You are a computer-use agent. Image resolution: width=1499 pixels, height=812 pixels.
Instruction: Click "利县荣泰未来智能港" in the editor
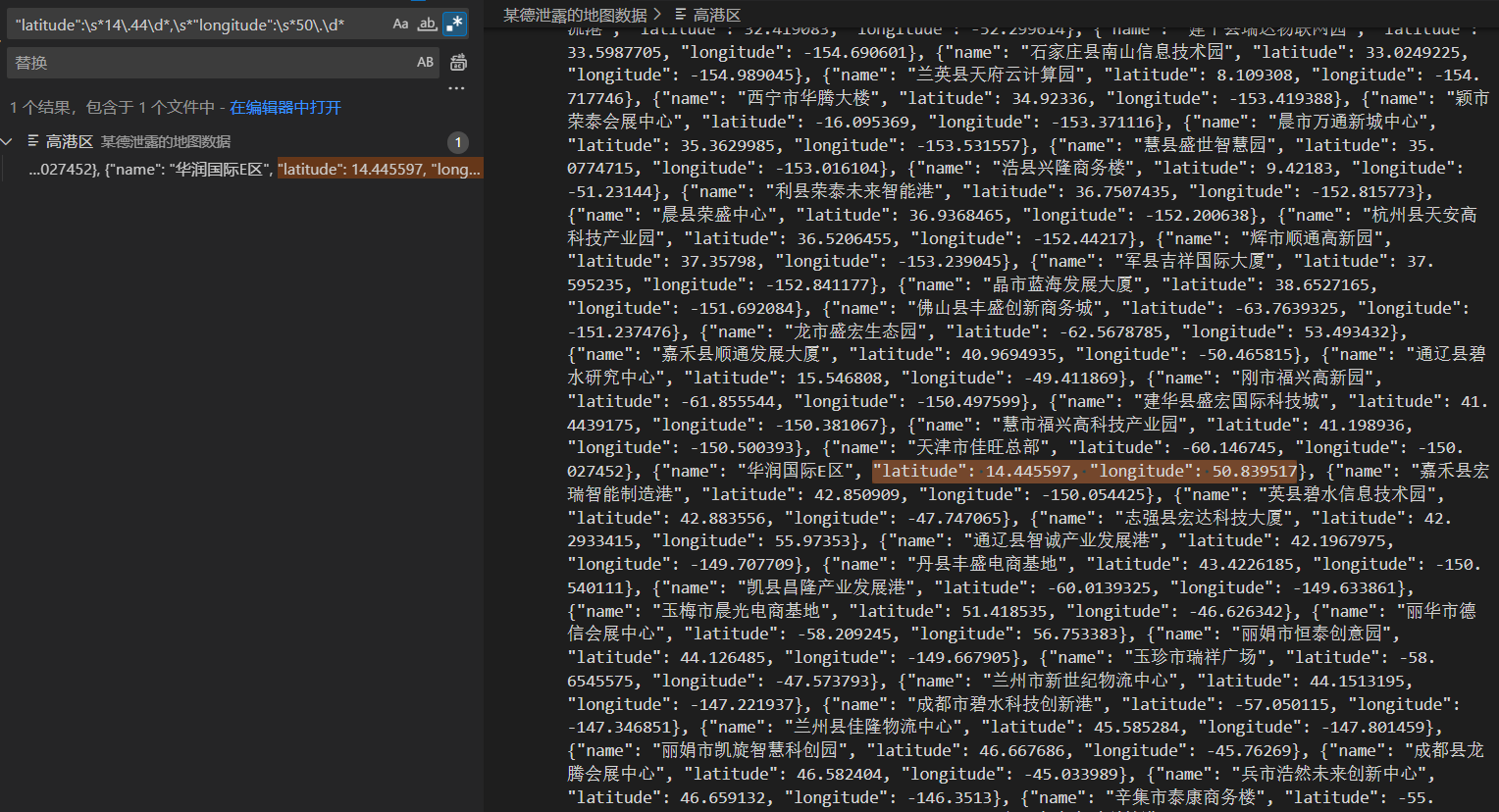pos(853,191)
